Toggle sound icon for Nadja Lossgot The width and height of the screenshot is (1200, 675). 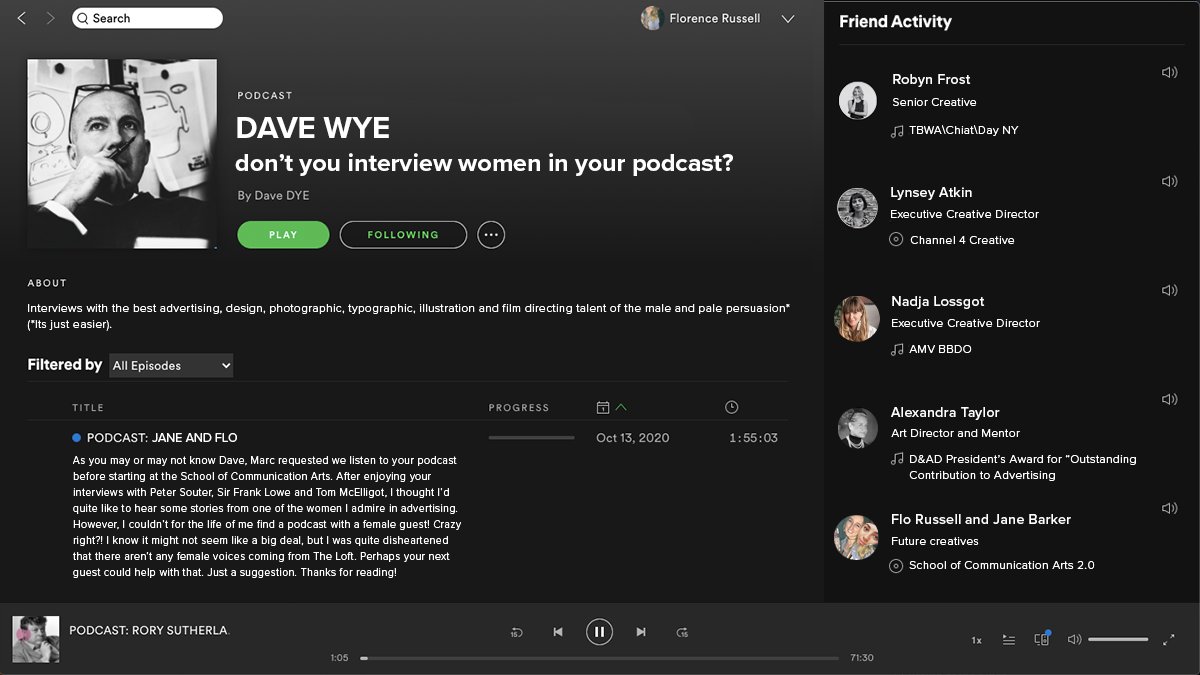pos(1169,290)
